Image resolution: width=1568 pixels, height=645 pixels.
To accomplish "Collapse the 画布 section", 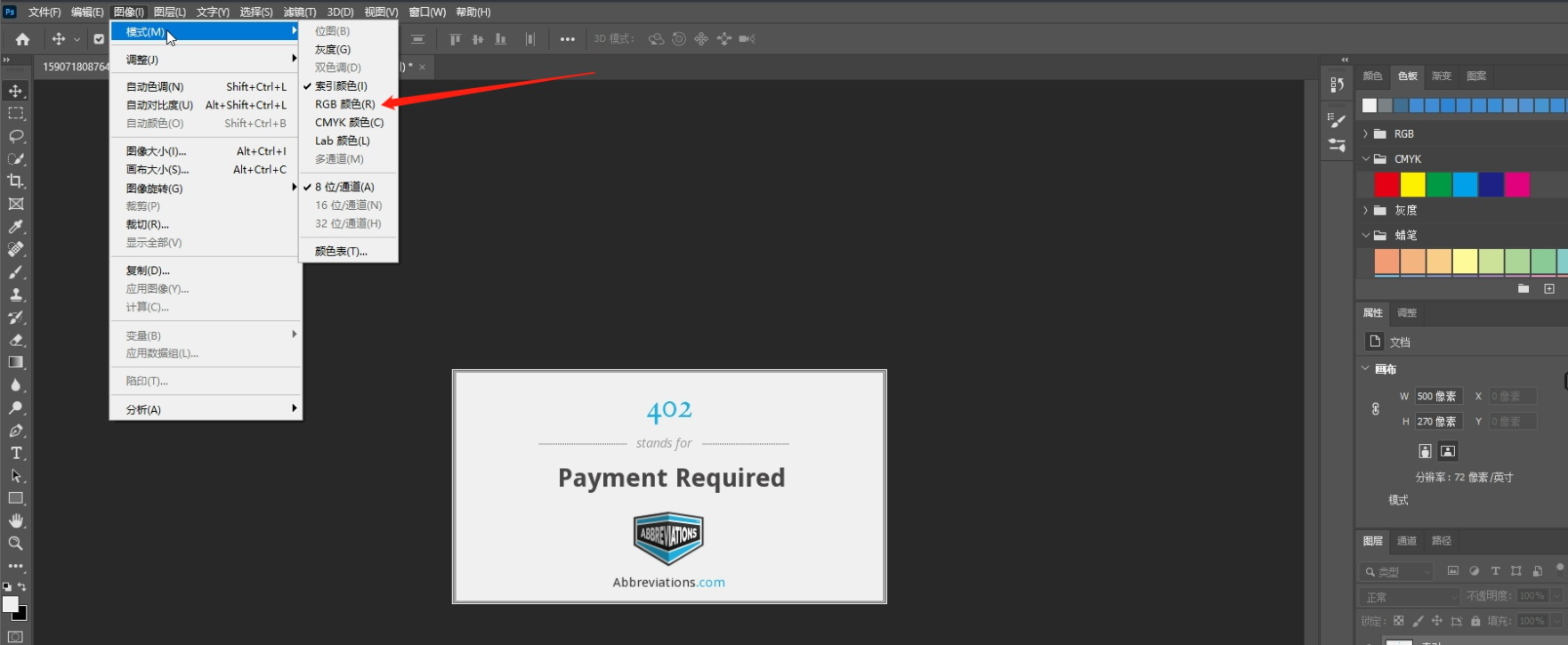I will [1366, 367].
